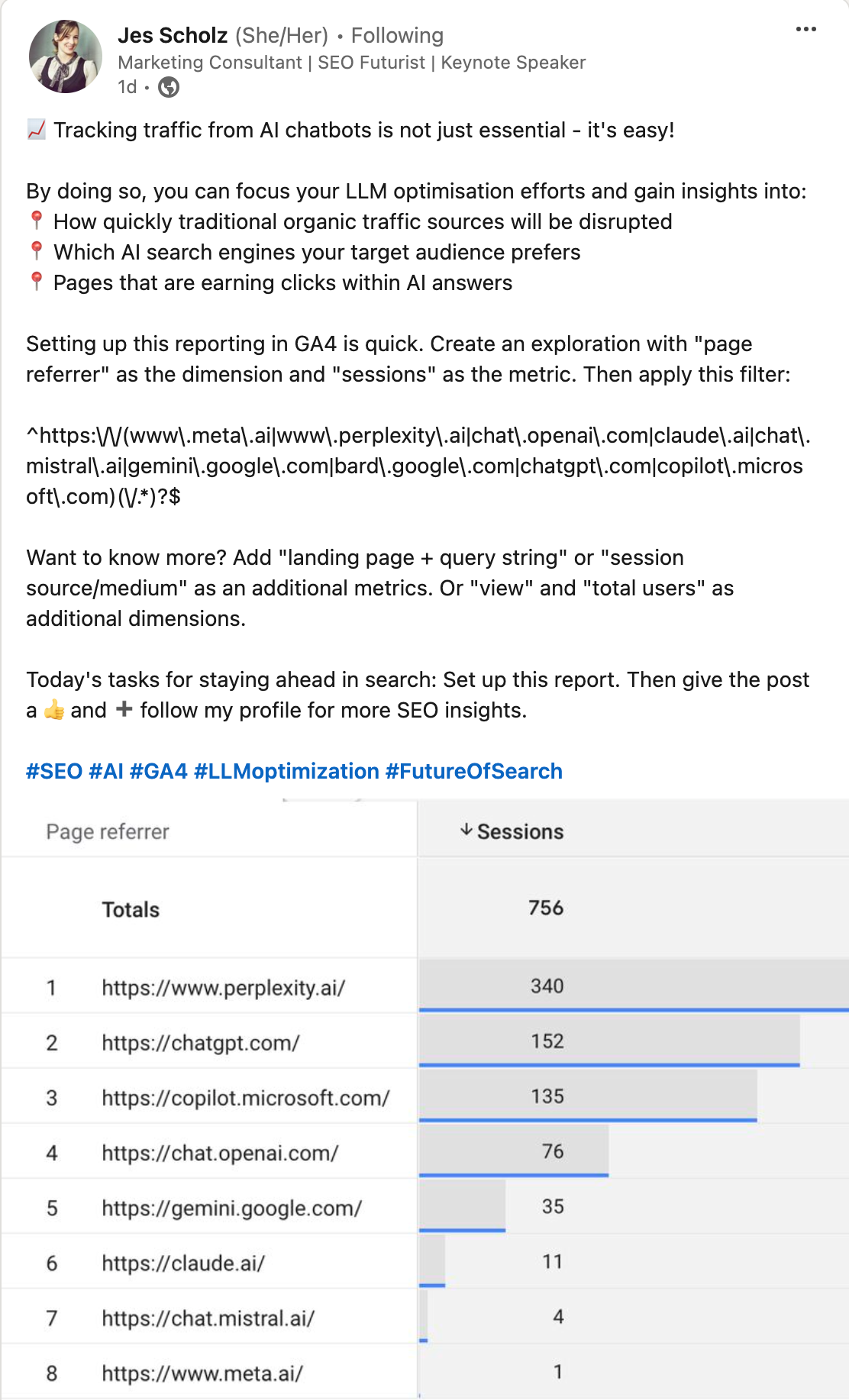Image resolution: width=849 pixels, height=1400 pixels.
Task: Open the #SEO hashtag
Action: 54,772
